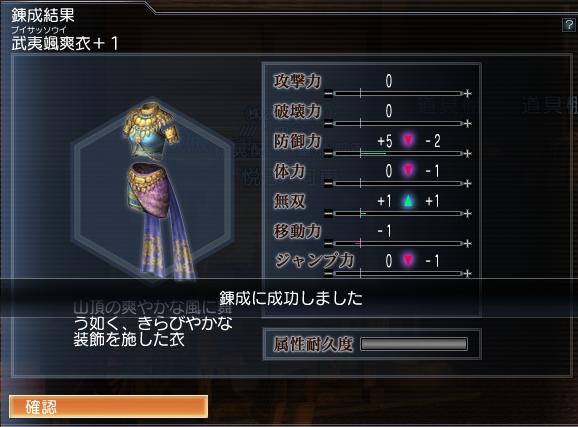578x427 pixels.
Task: Click the 錬成結果 header label
Action: 43,15
